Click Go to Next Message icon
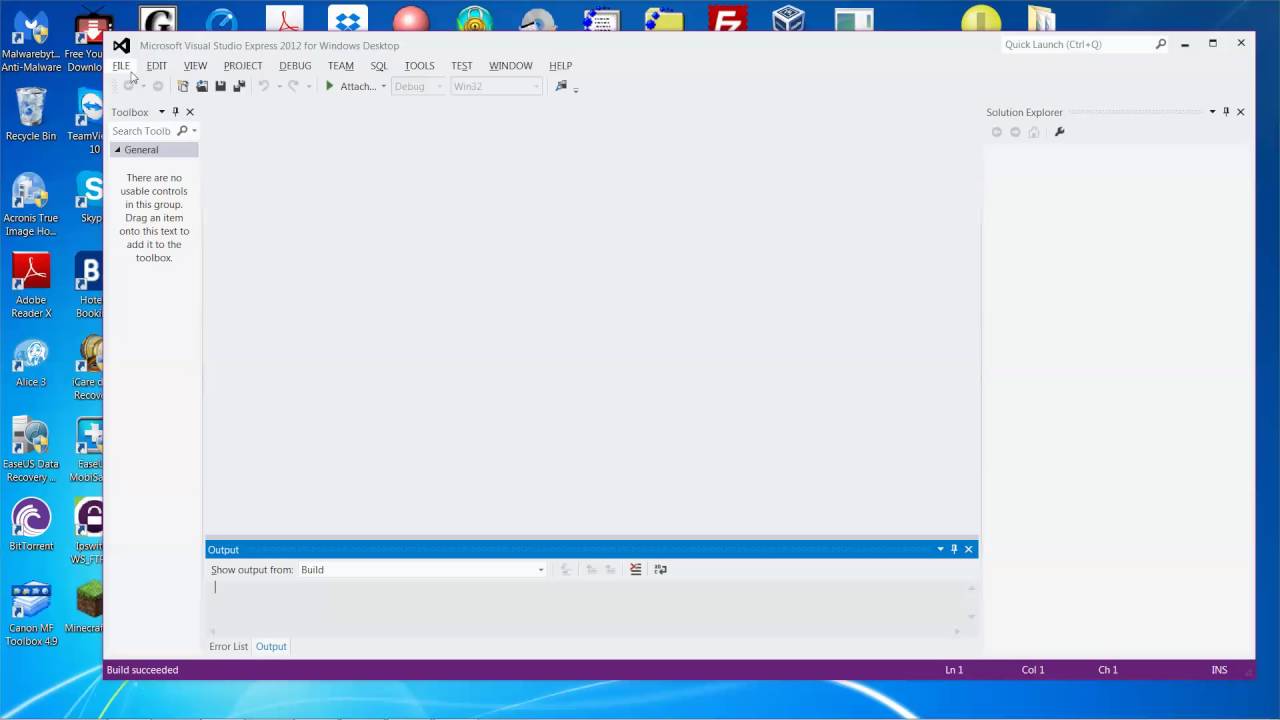 point(610,570)
